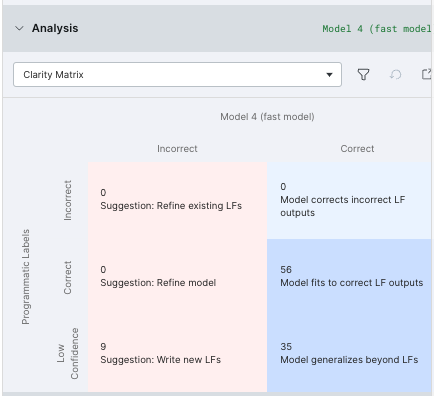434x396 pixels.
Task: Click the 'Refine model' suggestion cell
Action: [177, 277]
